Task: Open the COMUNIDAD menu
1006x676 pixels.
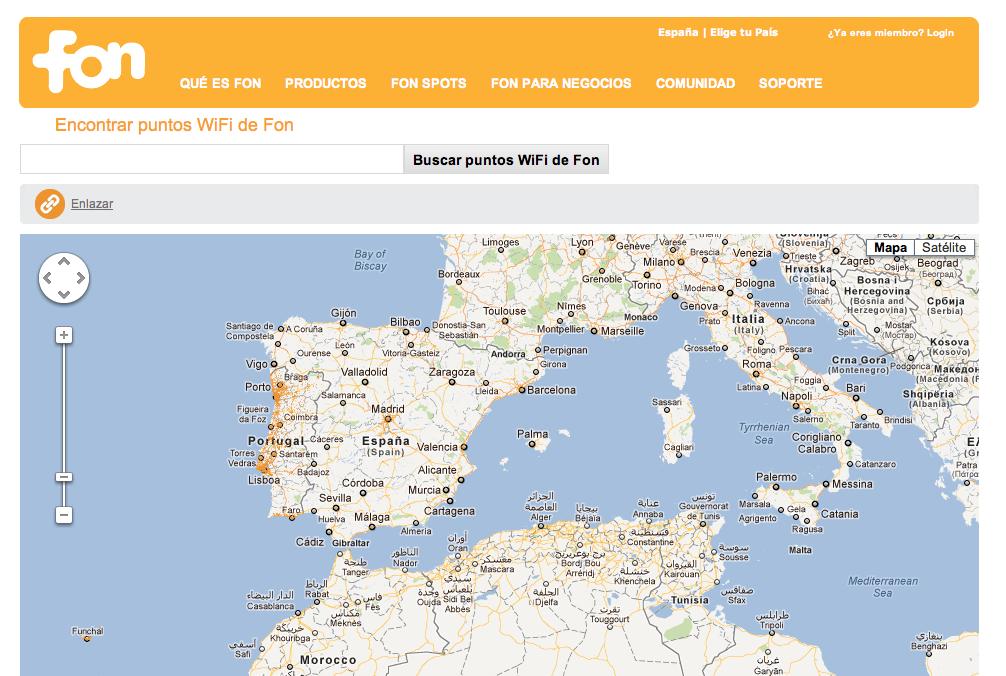Action: click(x=695, y=83)
